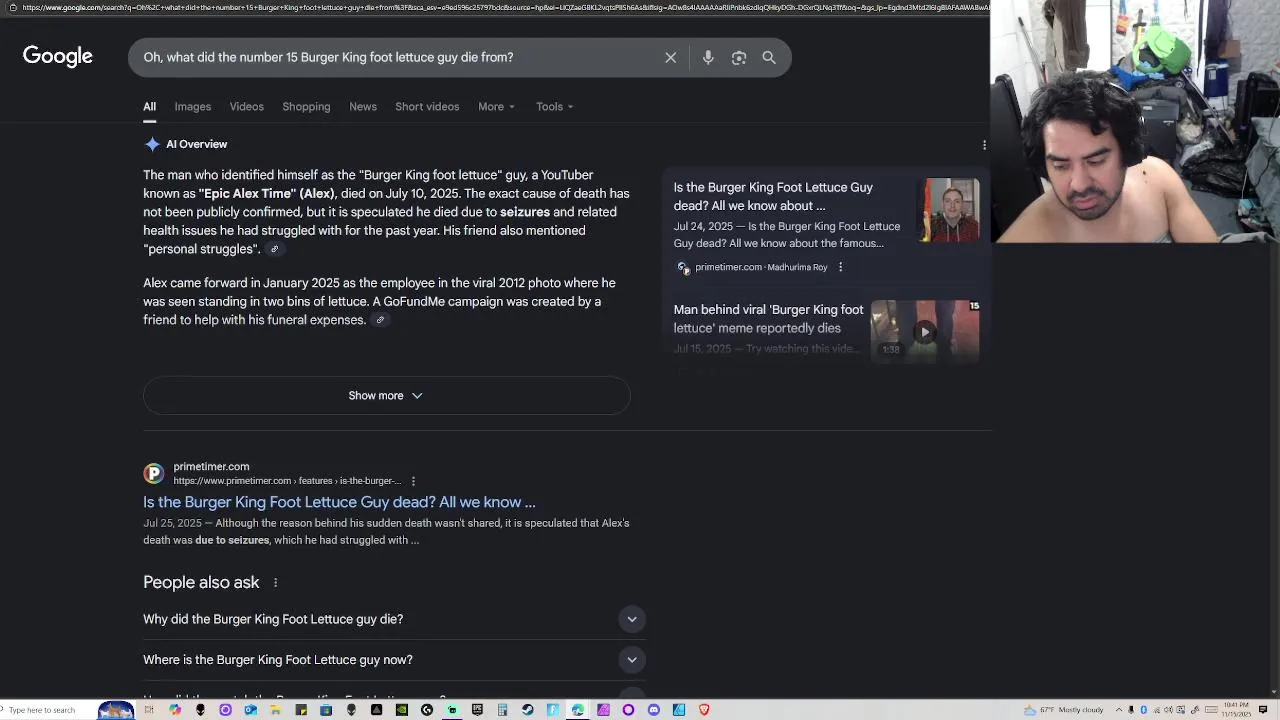Play the "Man behind viral" video thumbnail
The image size is (1280, 720).
coord(925,331)
